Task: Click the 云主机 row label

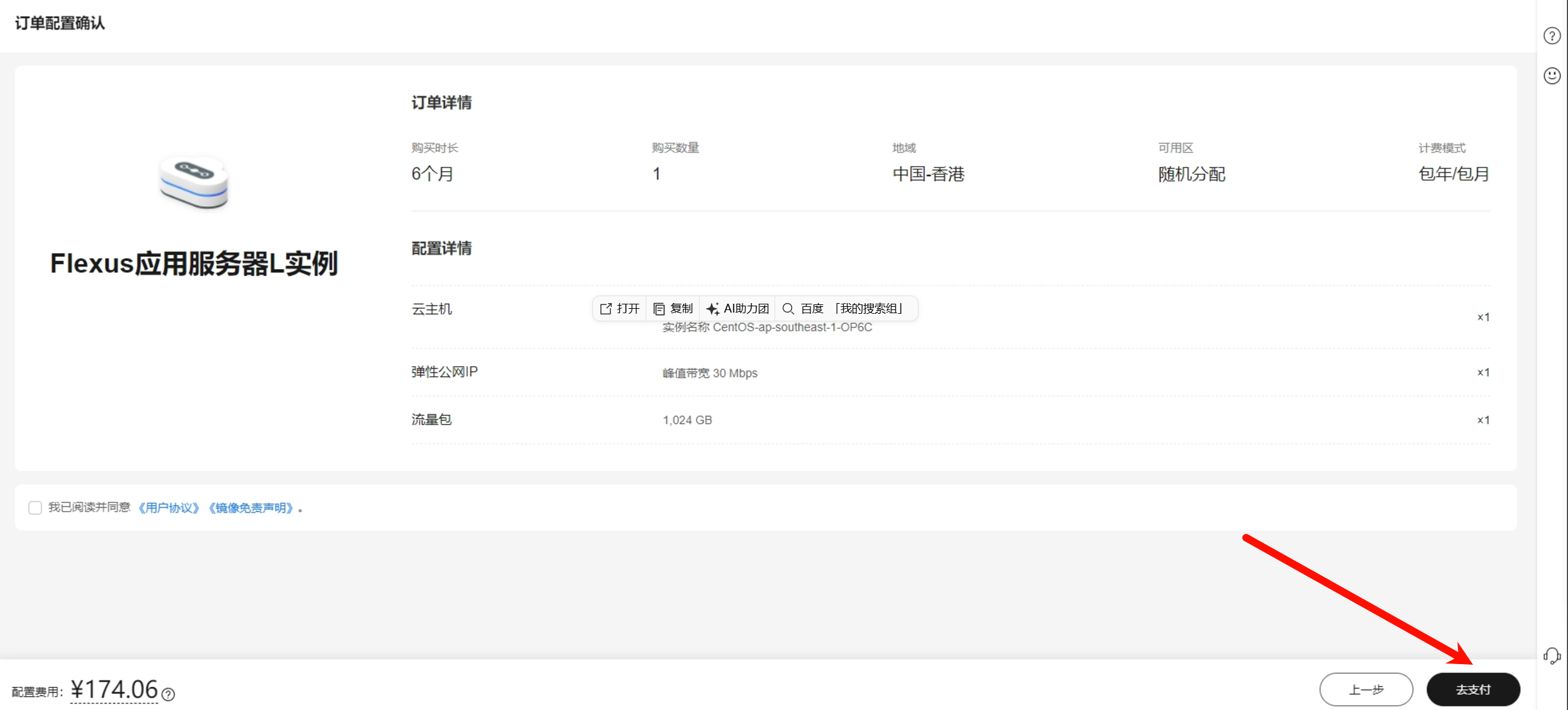Action: tap(431, 309)
